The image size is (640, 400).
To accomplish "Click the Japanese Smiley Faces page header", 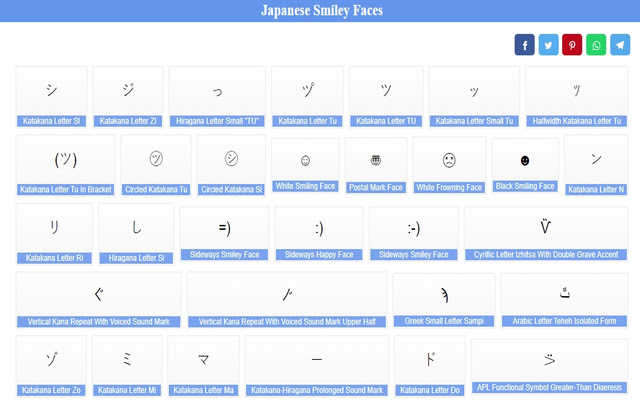I will [320, 11].
